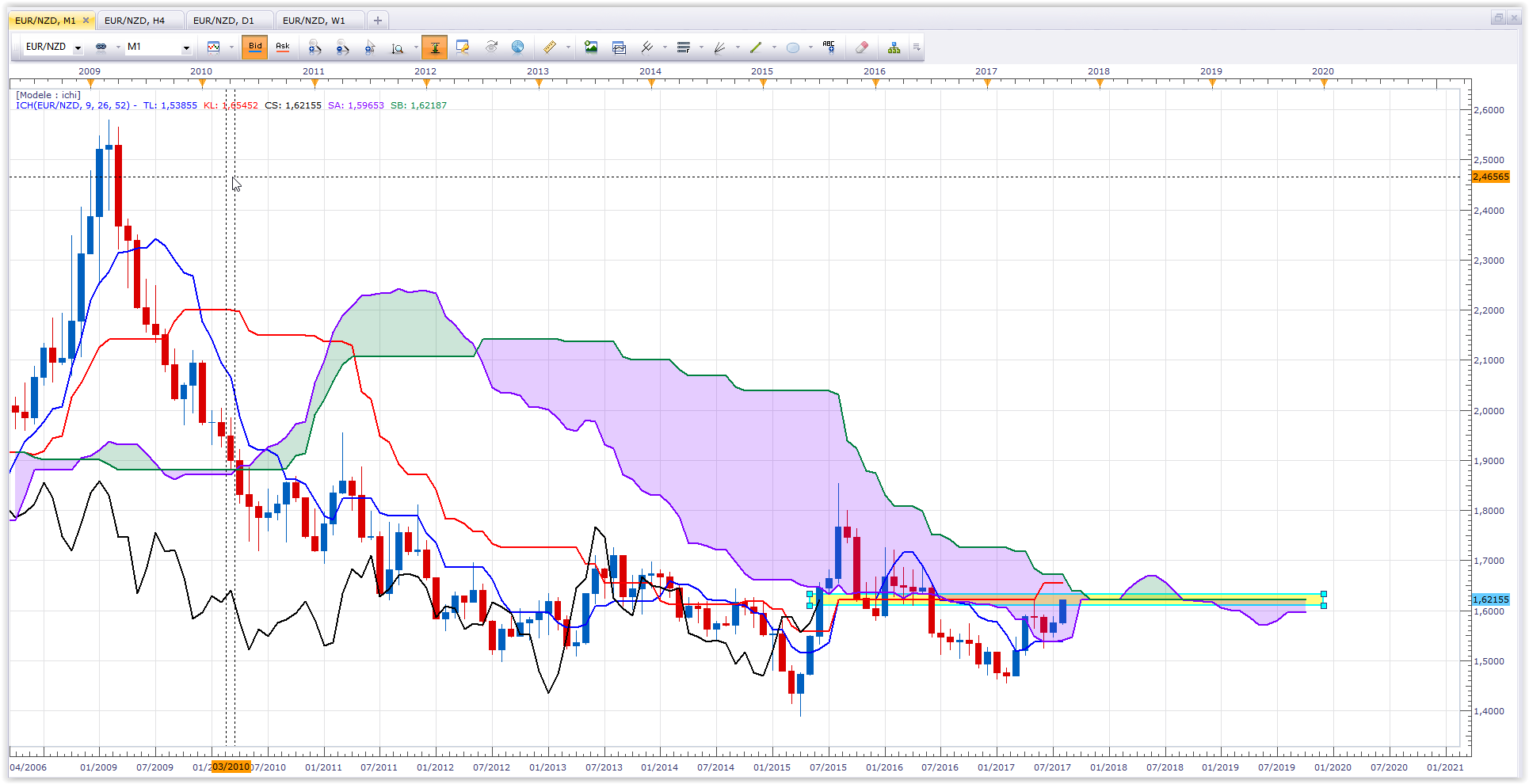Expand the trend line dropdown arrow

[774, 48]
